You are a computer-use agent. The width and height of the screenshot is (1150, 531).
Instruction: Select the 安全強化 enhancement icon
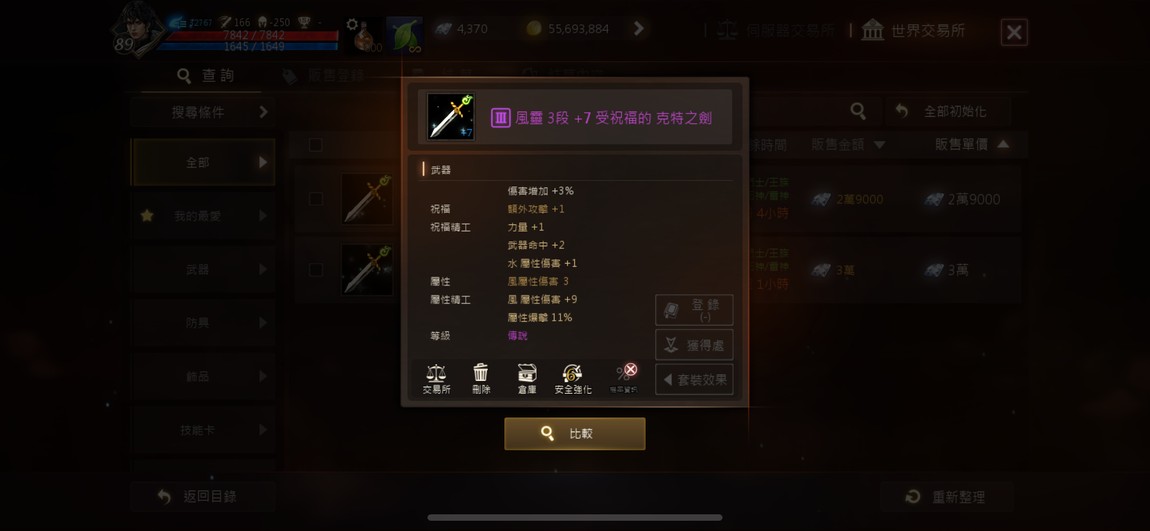(x=572, y=374)
